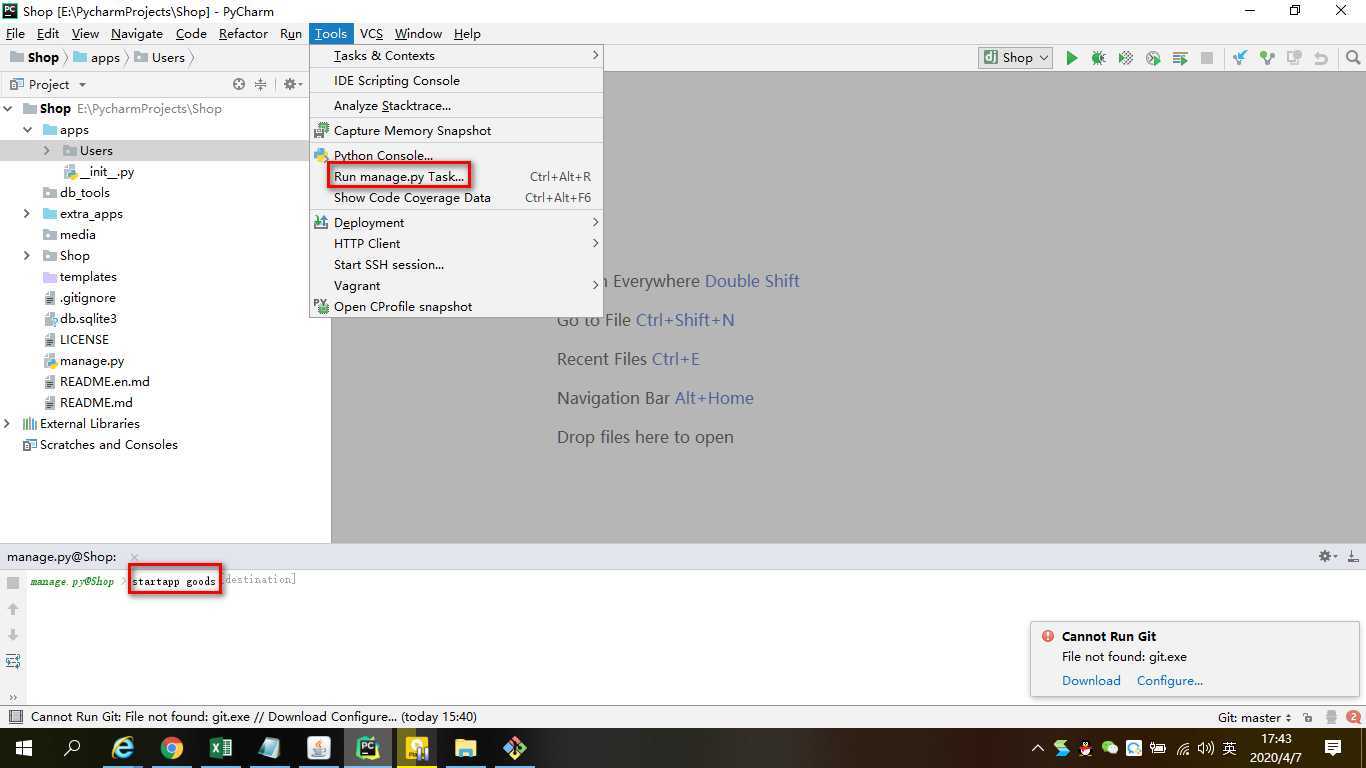Click the VCS revert arrow icon
Viewport: 1366px width, 768px height.
point(1321,58)
